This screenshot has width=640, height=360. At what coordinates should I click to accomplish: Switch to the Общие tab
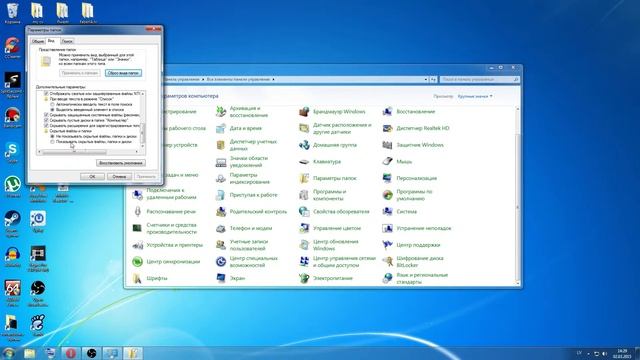pos(38,41)
